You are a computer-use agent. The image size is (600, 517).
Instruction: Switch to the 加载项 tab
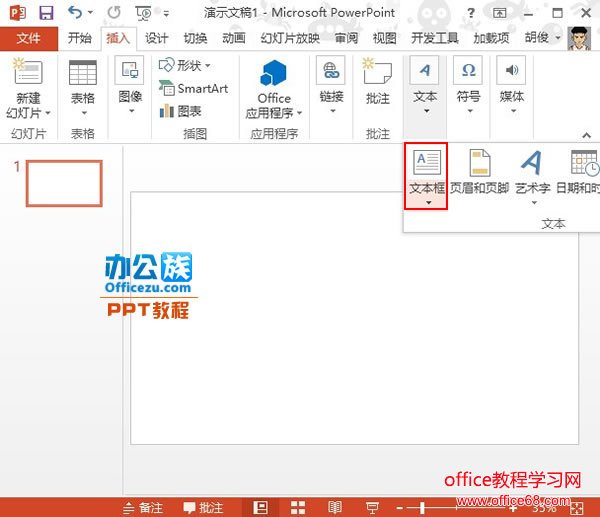[x=491, y=38]
